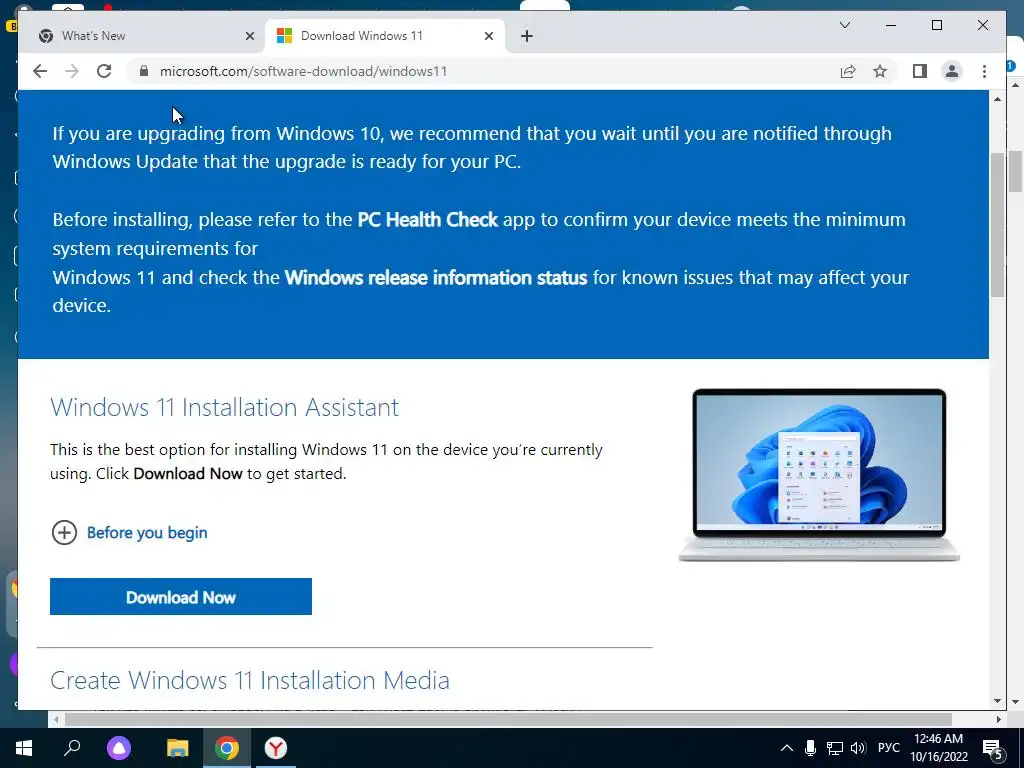Open taskbar search magnifier
This screenshot has width=1024, height=768.
72,748
